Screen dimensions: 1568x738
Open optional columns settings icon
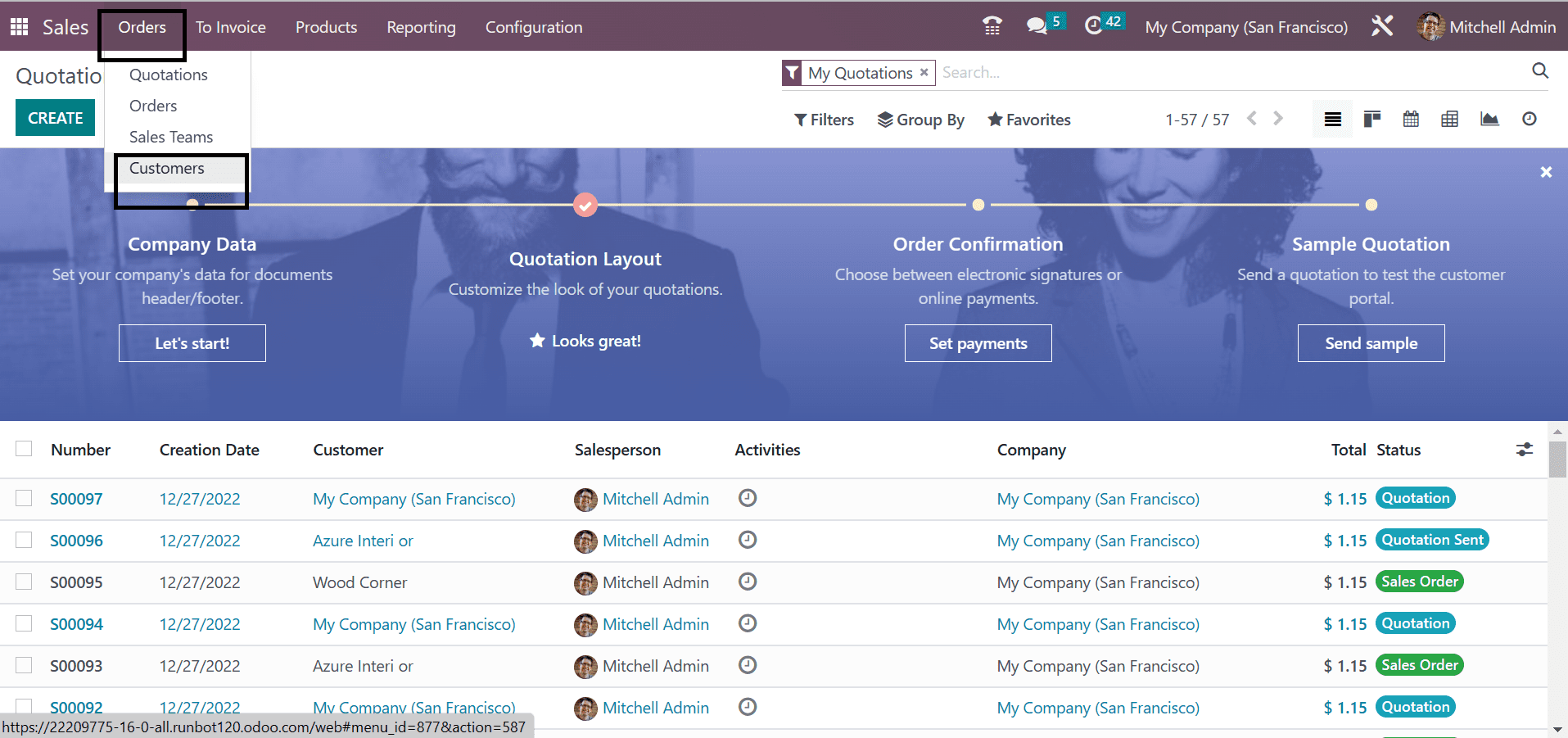[1524, 449]
